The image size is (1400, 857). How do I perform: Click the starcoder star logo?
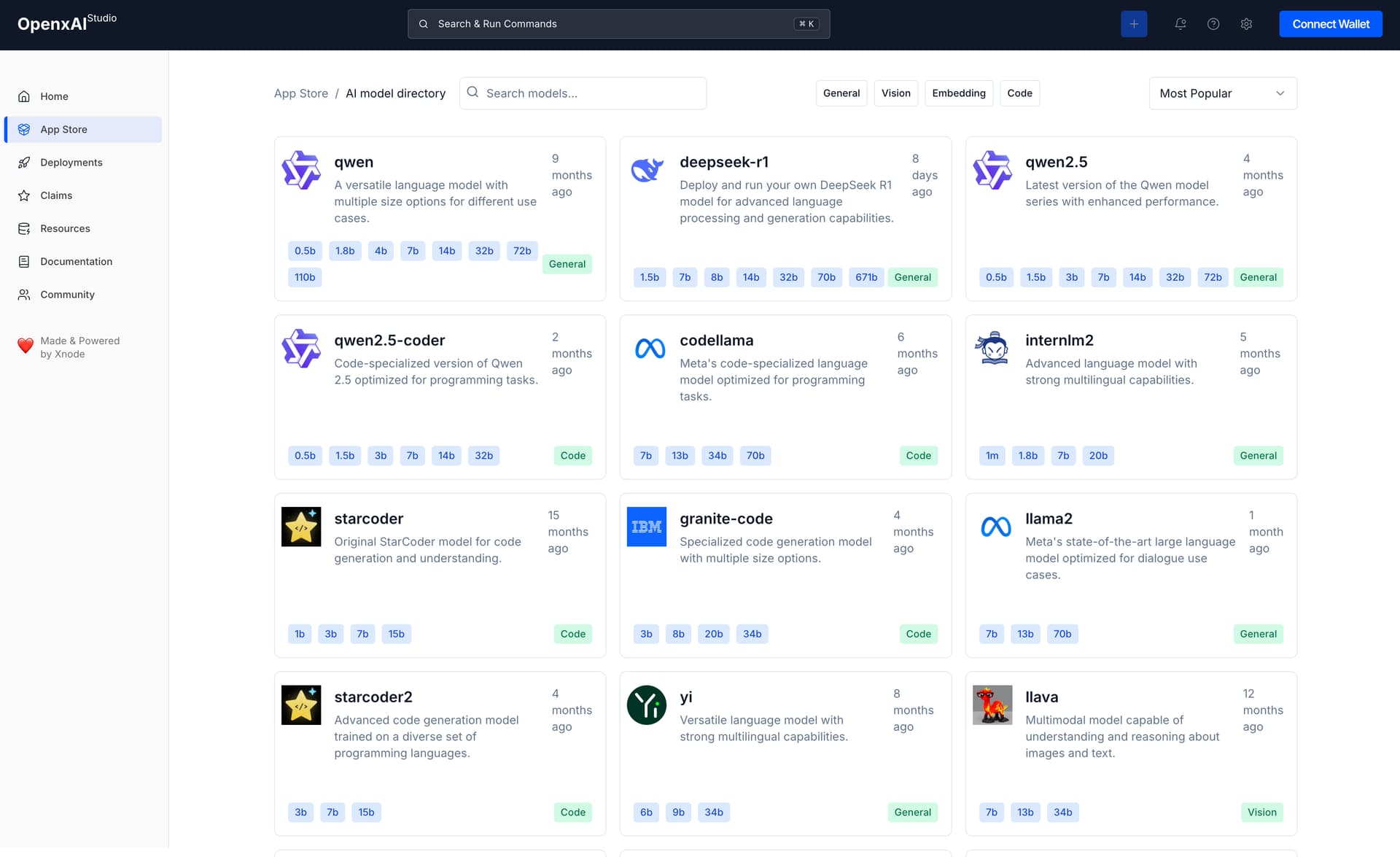pos(301,527)
